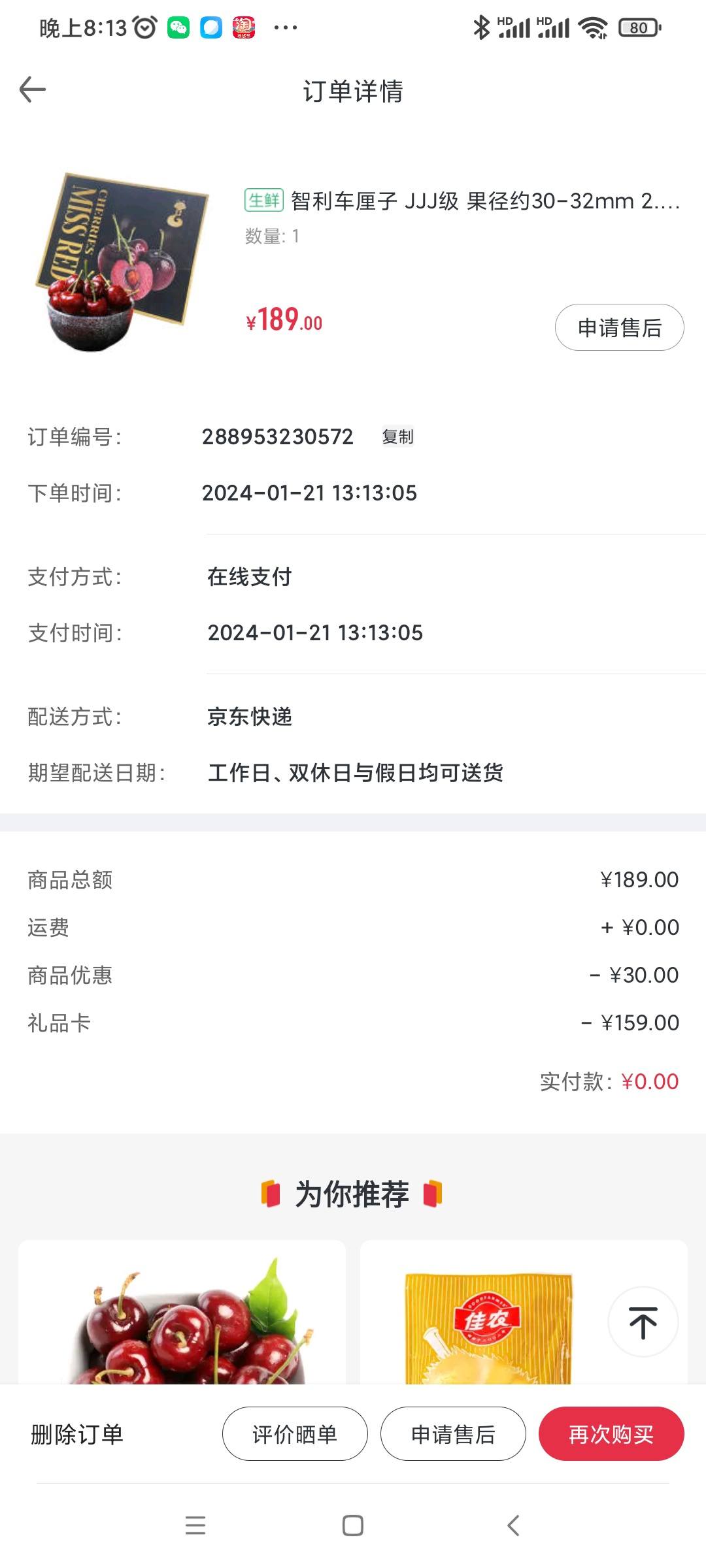
Task: Tap the Android home square icon
Action: (x=353, y=1526)
